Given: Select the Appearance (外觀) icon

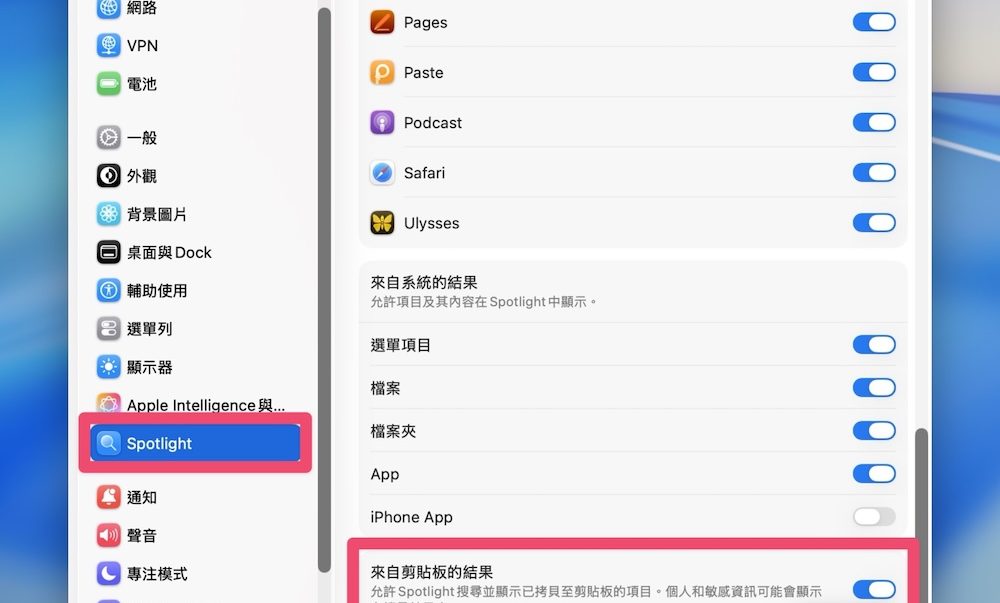Looking at the screenshot, I should [109, 176].
